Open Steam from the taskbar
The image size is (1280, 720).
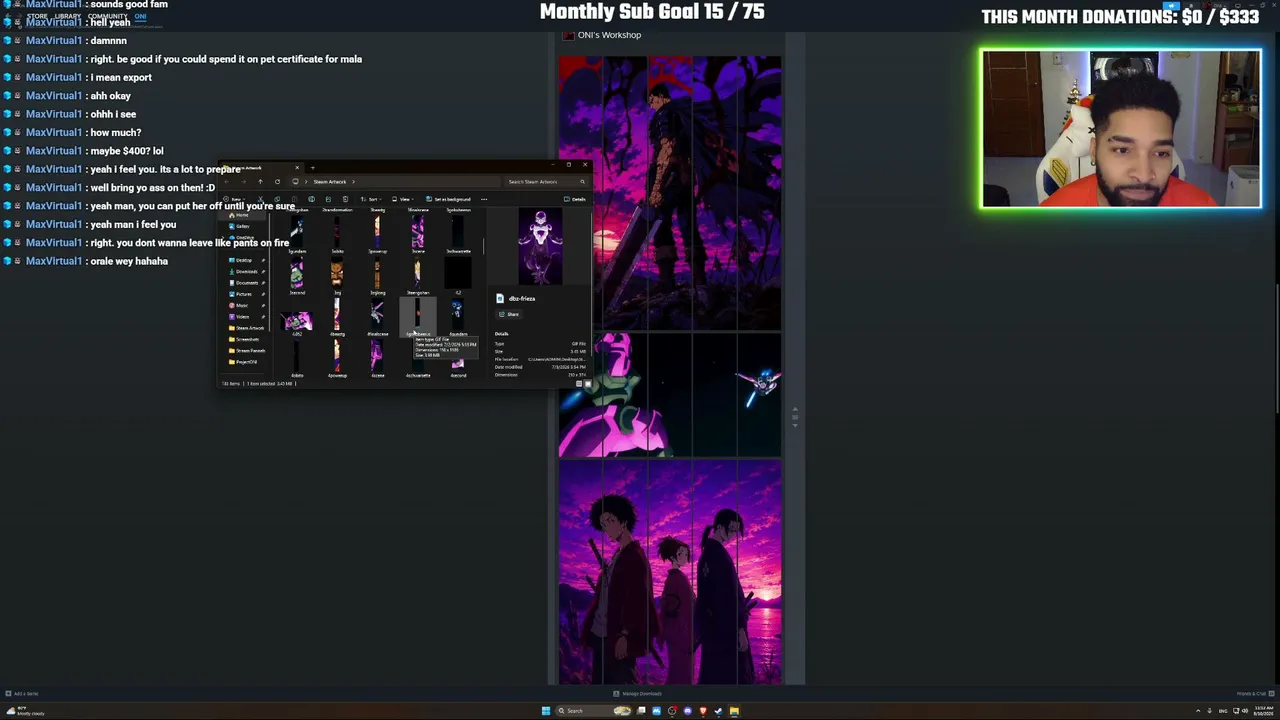(718, 711)
